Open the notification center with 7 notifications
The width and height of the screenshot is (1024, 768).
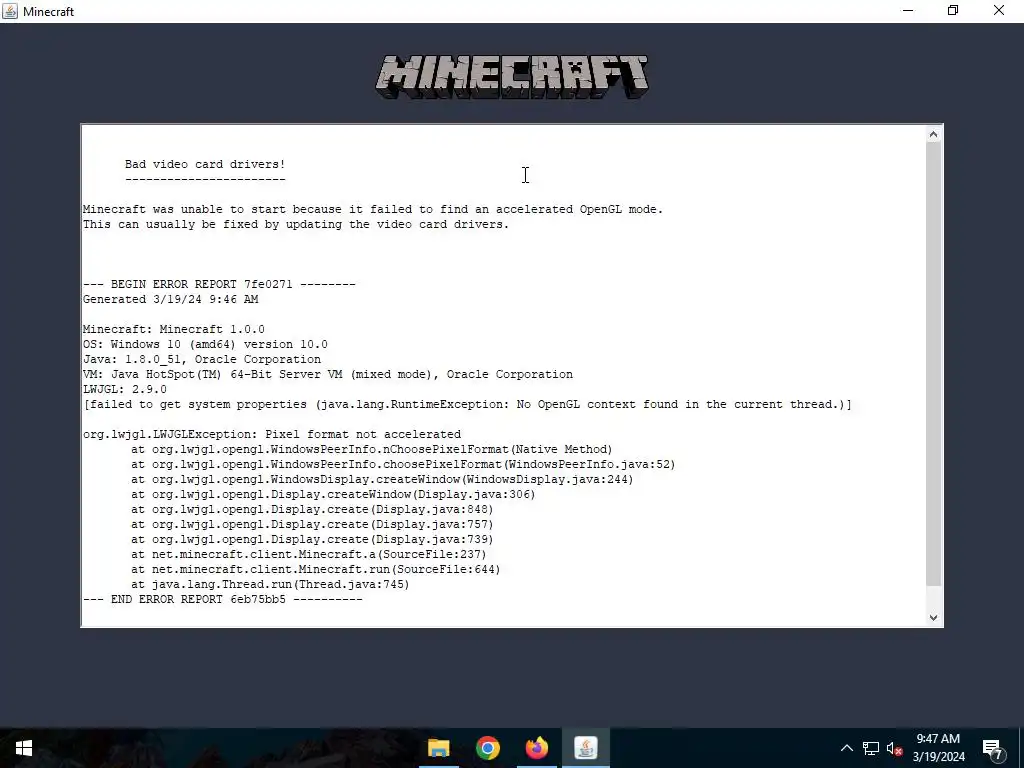[x=993, y=749]
